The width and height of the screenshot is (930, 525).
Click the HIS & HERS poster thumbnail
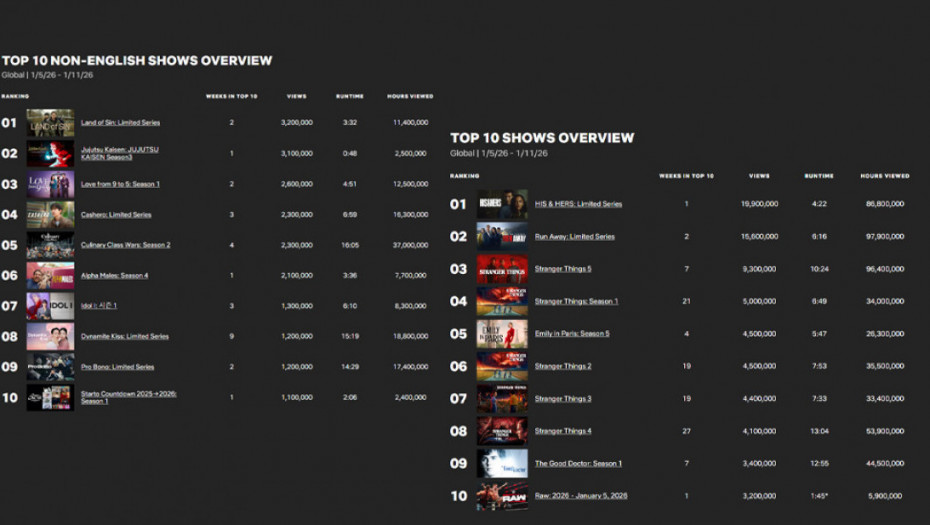tap(502, 204)
